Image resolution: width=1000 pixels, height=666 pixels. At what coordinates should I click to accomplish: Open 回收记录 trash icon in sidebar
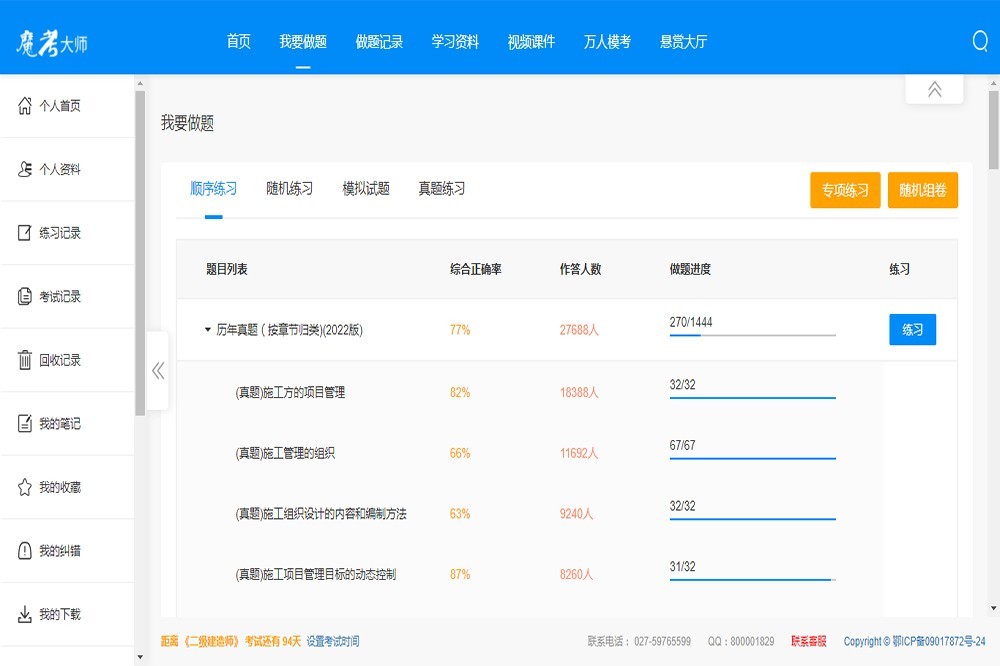click(x=25, y=360)
